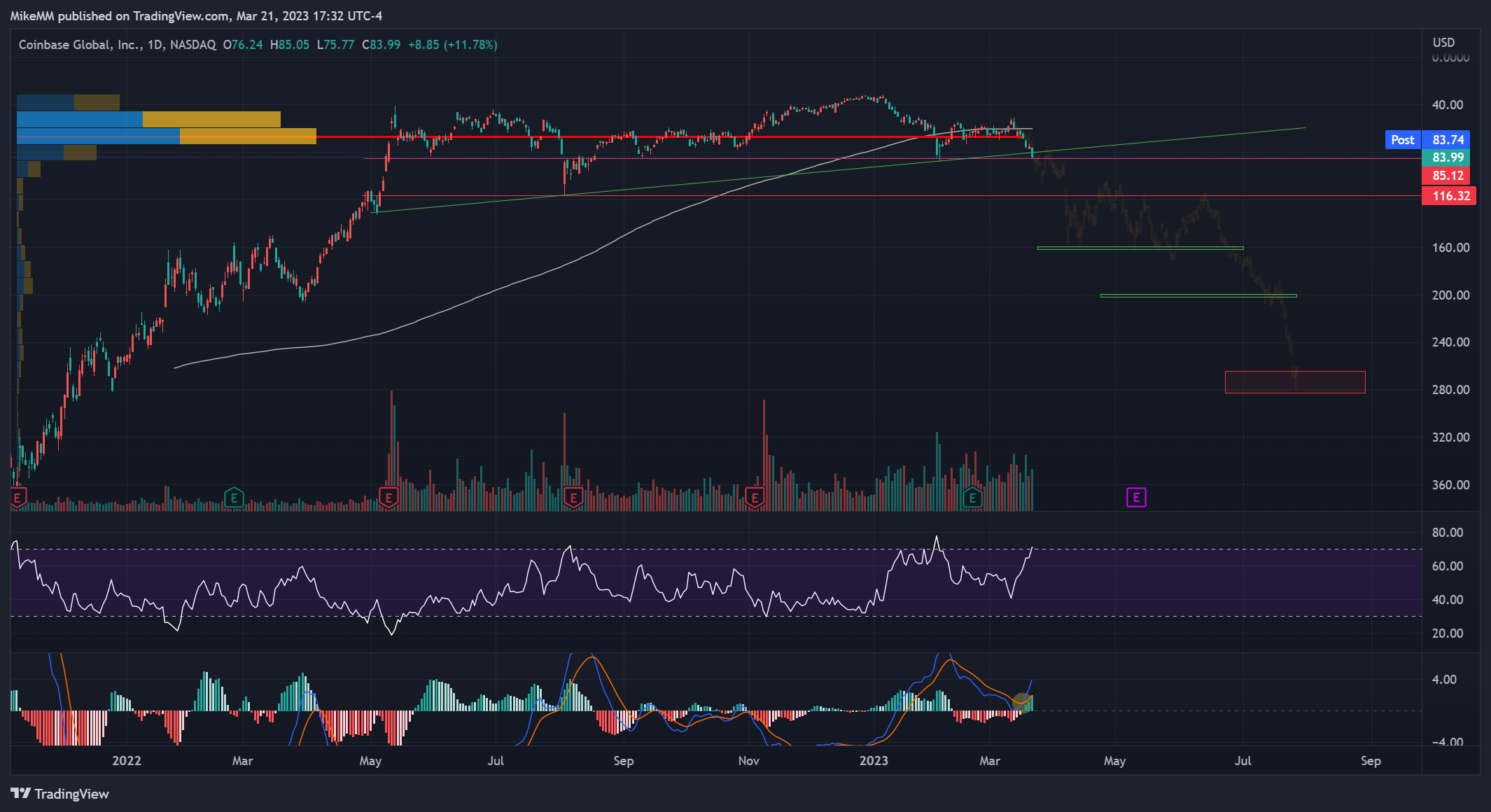
Task: Click the 160.00 label on the price axis
Action: (x=1450, y=248)
